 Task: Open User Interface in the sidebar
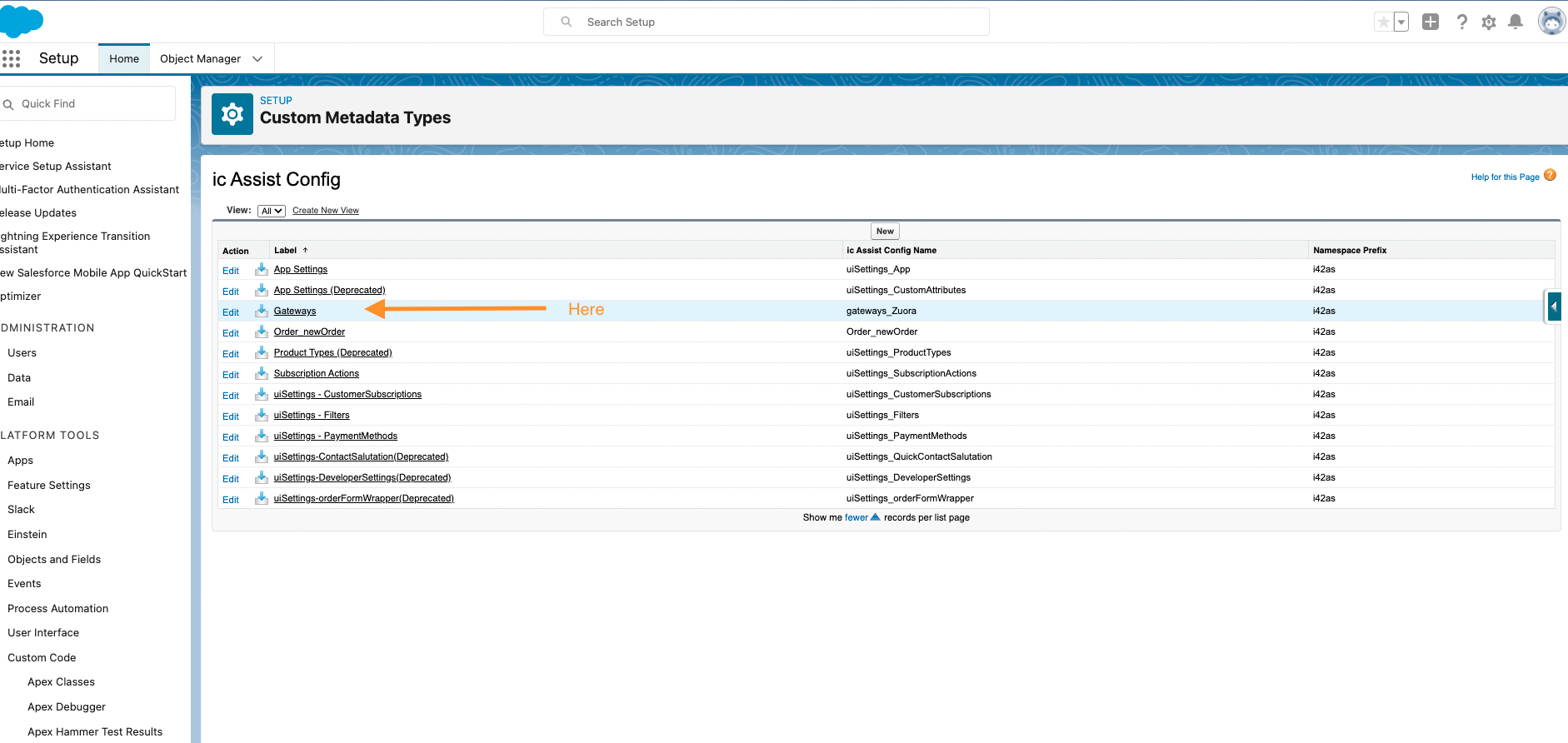click(x=43, y=632)
